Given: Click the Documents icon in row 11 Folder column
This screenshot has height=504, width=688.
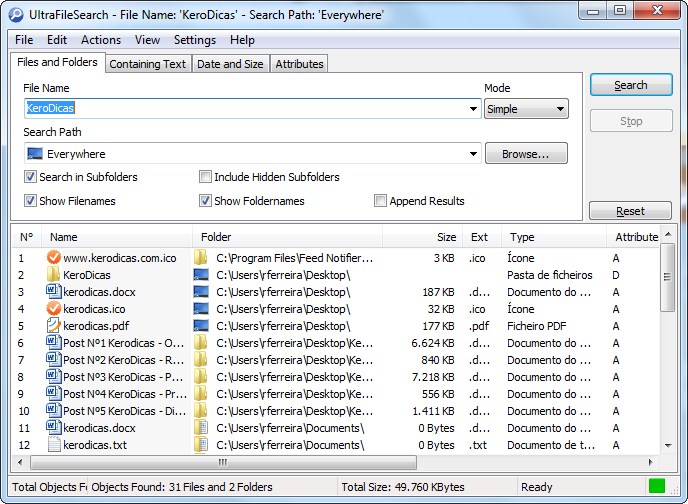Looking at the screenshot, I should pos(201,428).
